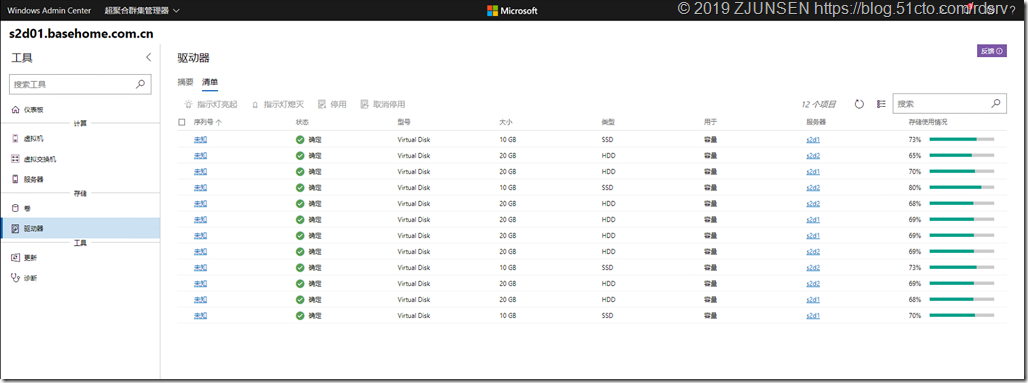
Task: Click HDD in the 65% row
Action: click(608, 155)
